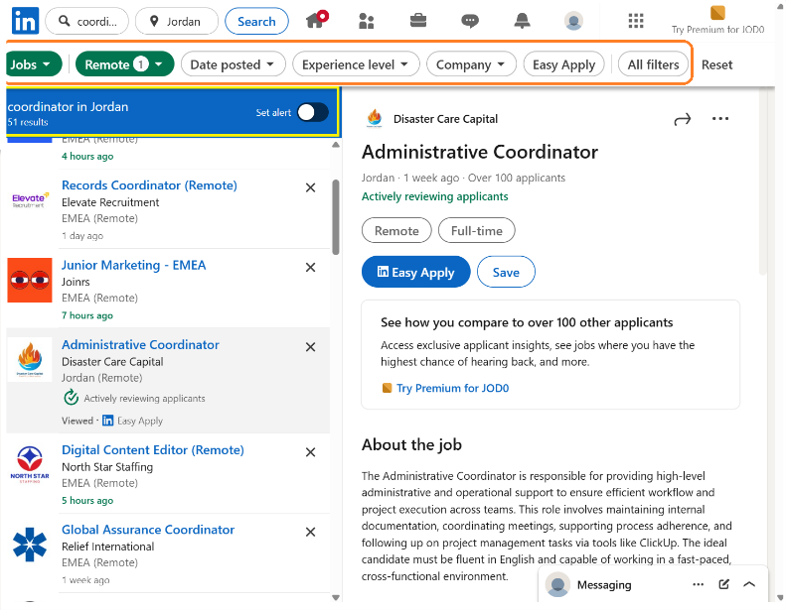The height and width of the screenshot is (610, 786).
Task: Click job list scrollbar down arrow
Action: click(x=336, y=597)
